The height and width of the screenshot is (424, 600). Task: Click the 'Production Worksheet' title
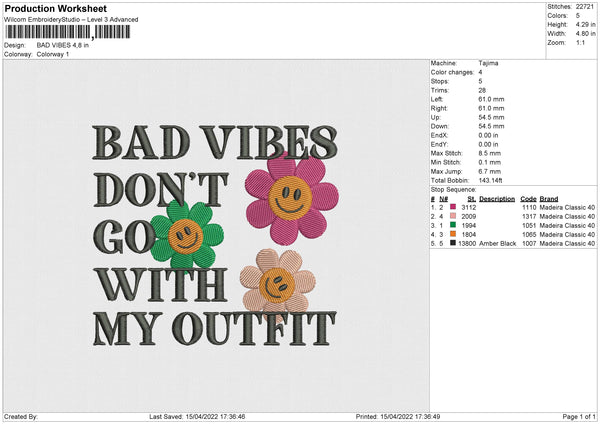55,8
